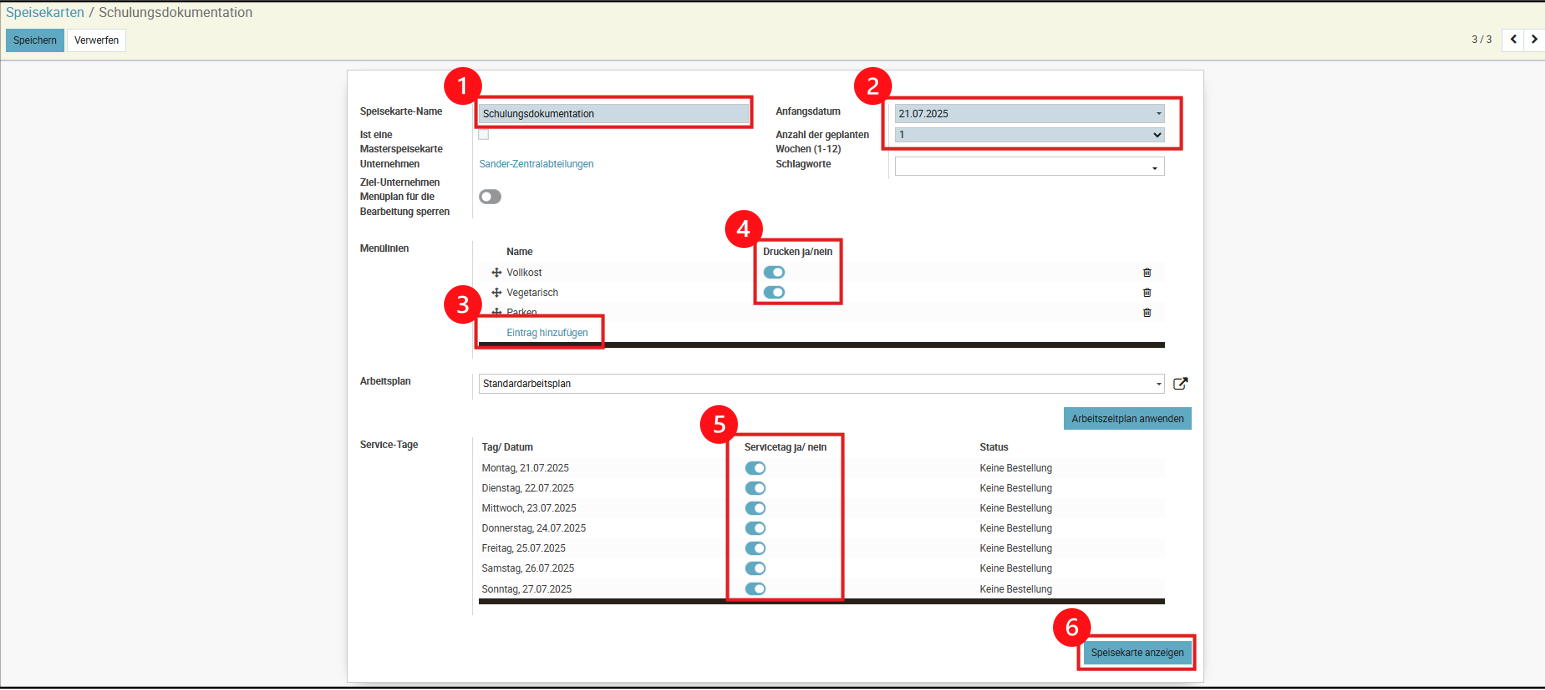Open the Arbeitsplan dropdown
The width and height of the screenshot is (1545, 690).
[821, 383]
